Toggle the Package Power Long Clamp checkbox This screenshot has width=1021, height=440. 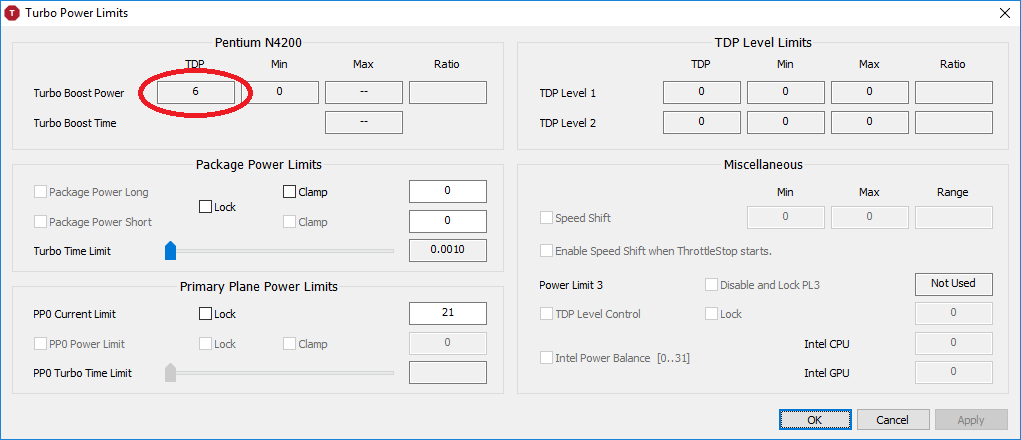(x=290, y=192)
